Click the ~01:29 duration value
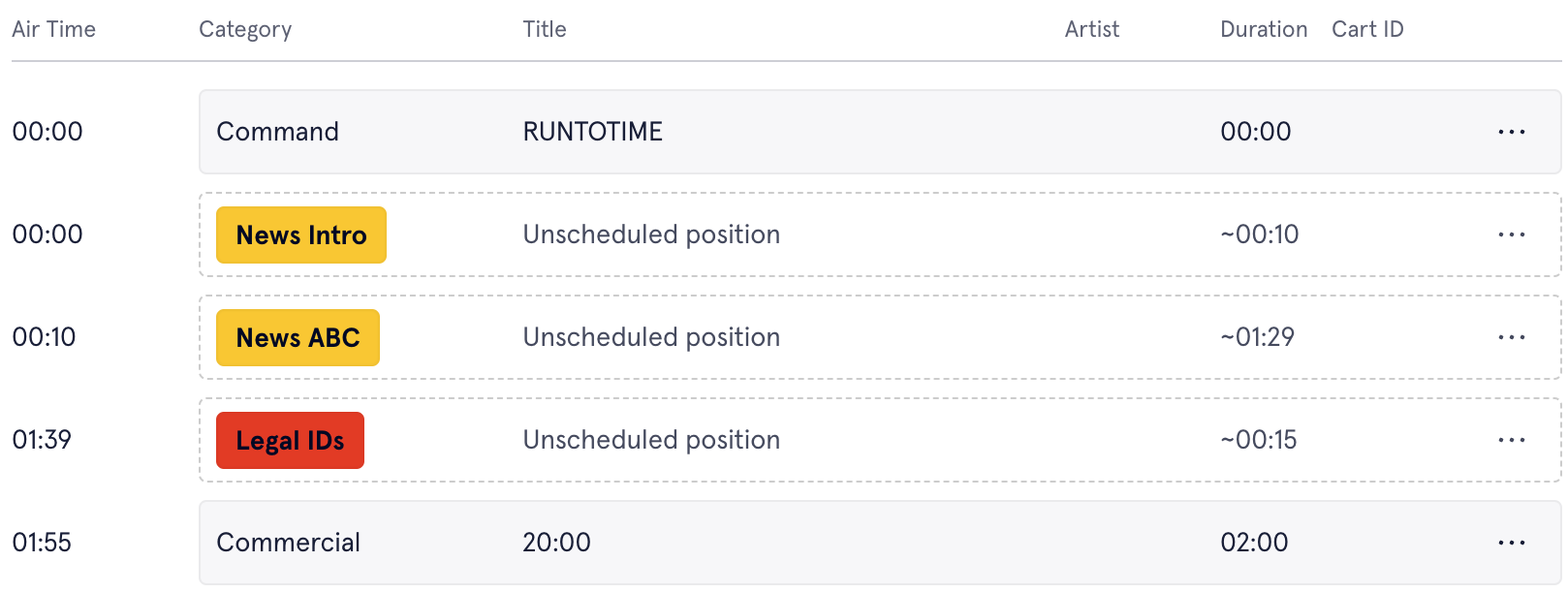 (1257, 337)
